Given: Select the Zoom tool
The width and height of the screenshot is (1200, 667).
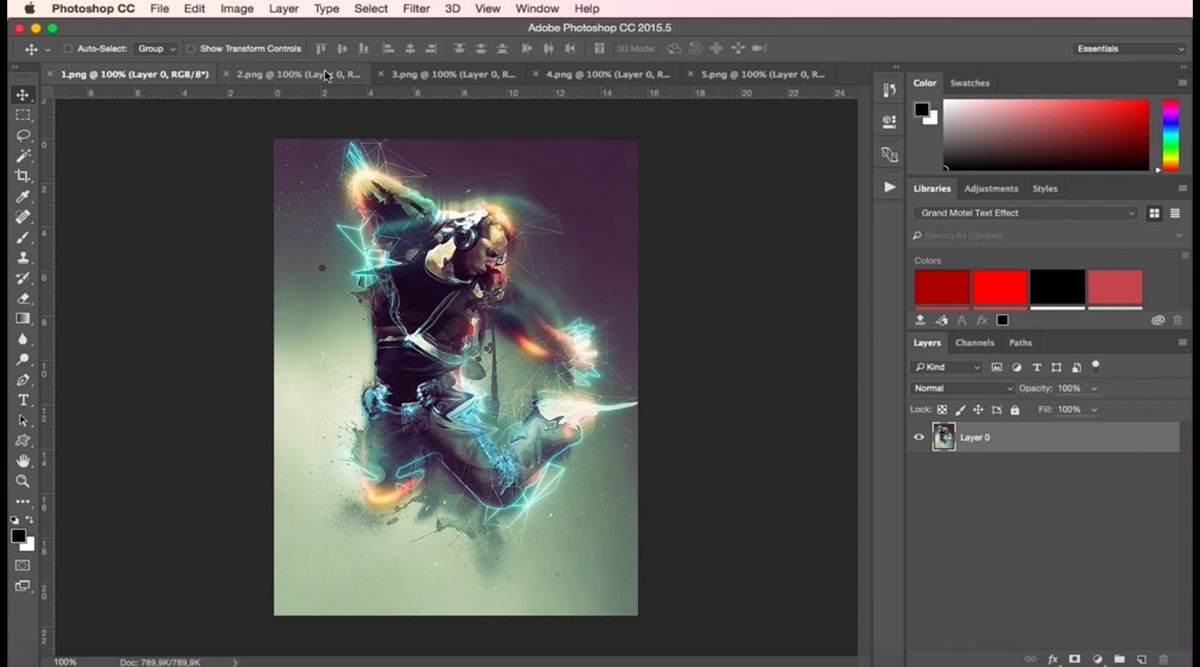Looking at the screenshot, I should pos(23,482).
